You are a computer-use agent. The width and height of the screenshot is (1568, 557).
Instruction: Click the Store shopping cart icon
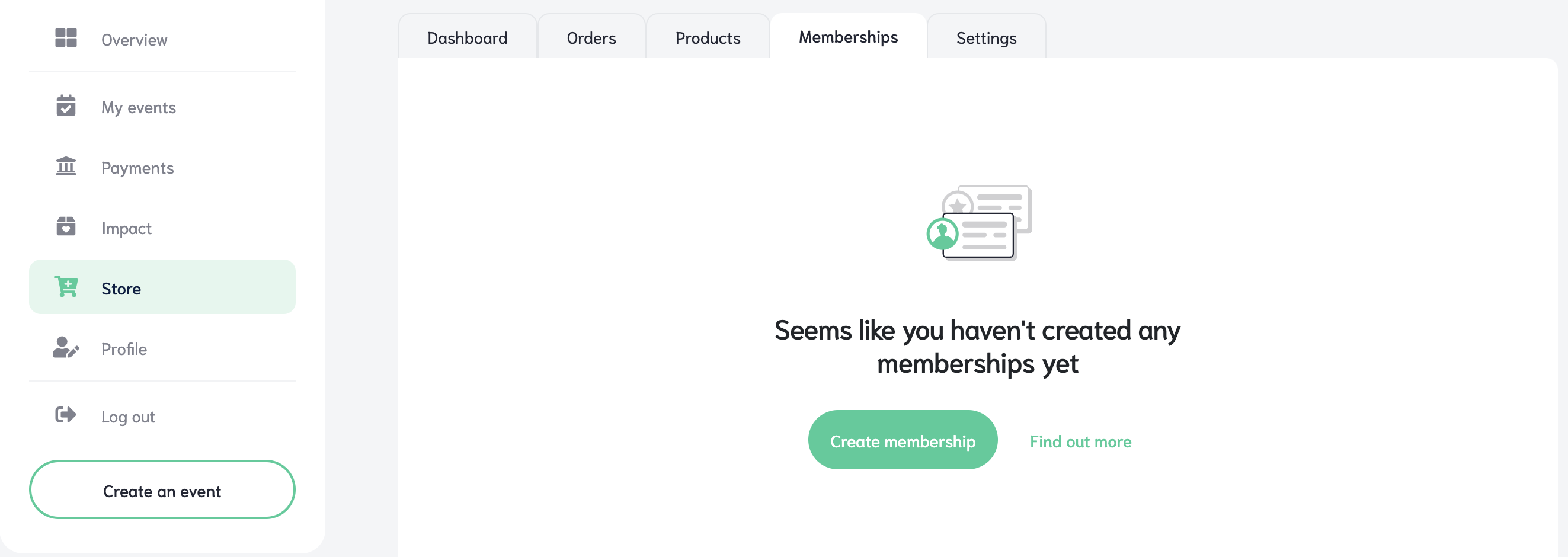[x=66, y=287]
